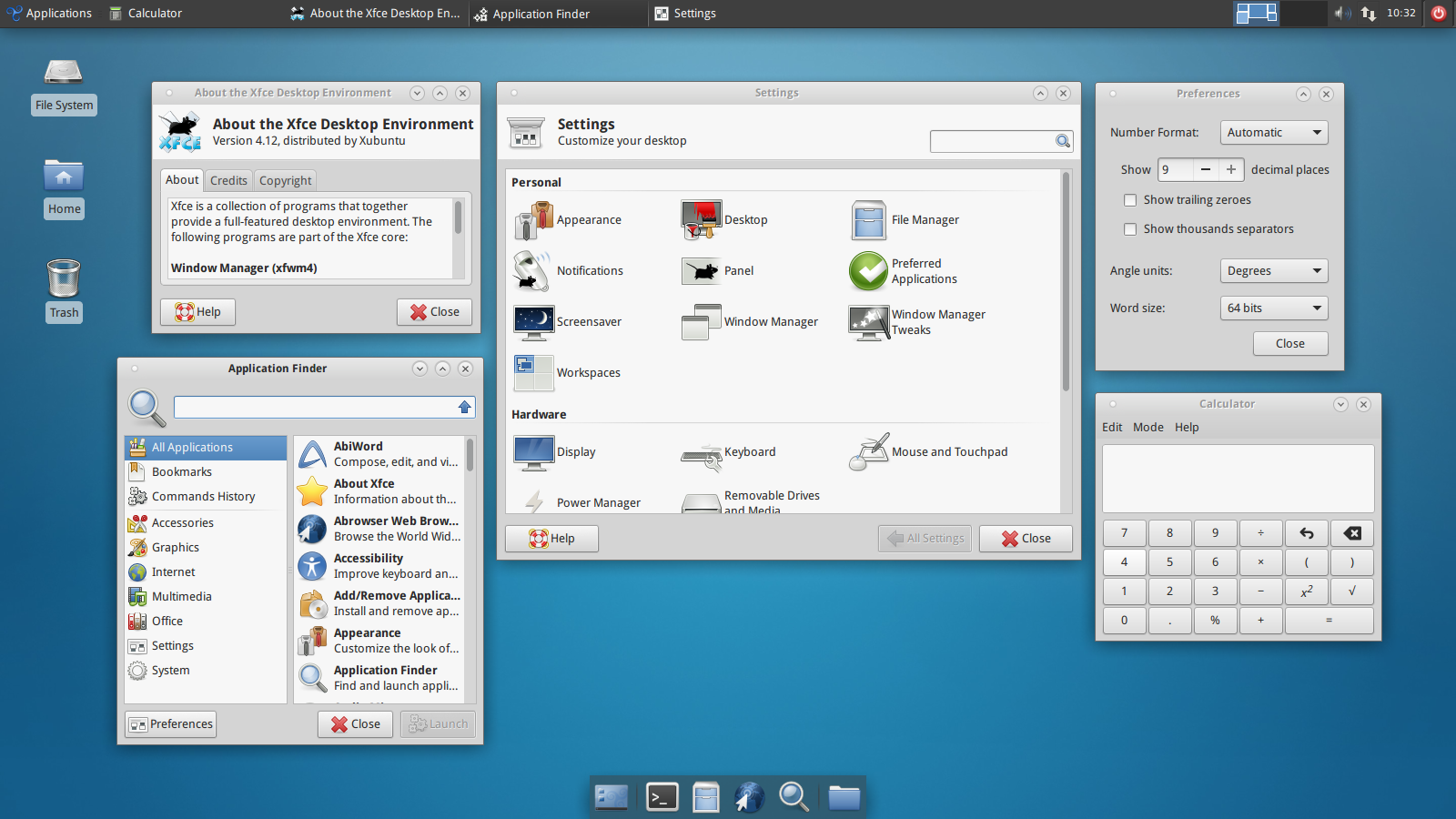The width and height of the screenshot is (1456, 819).
Task: Select Accessibility entry in application list
Action: 379,566
